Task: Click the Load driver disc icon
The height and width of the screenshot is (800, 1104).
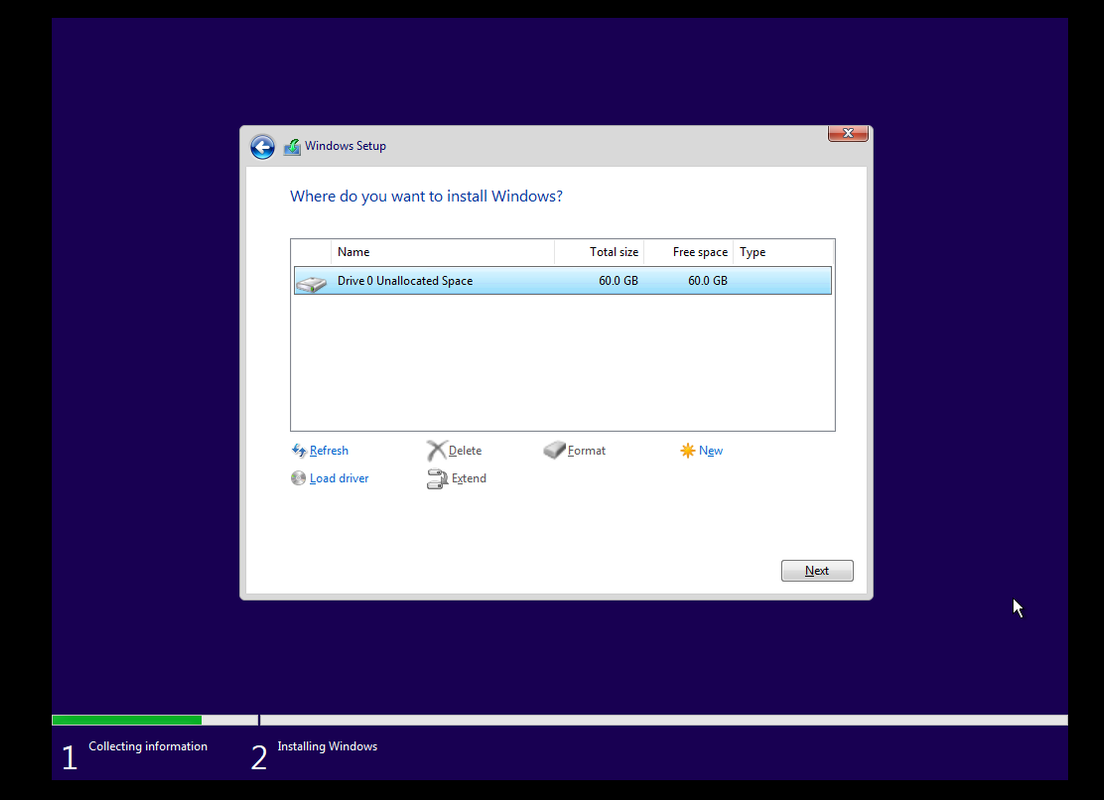Action: (299, 478)
